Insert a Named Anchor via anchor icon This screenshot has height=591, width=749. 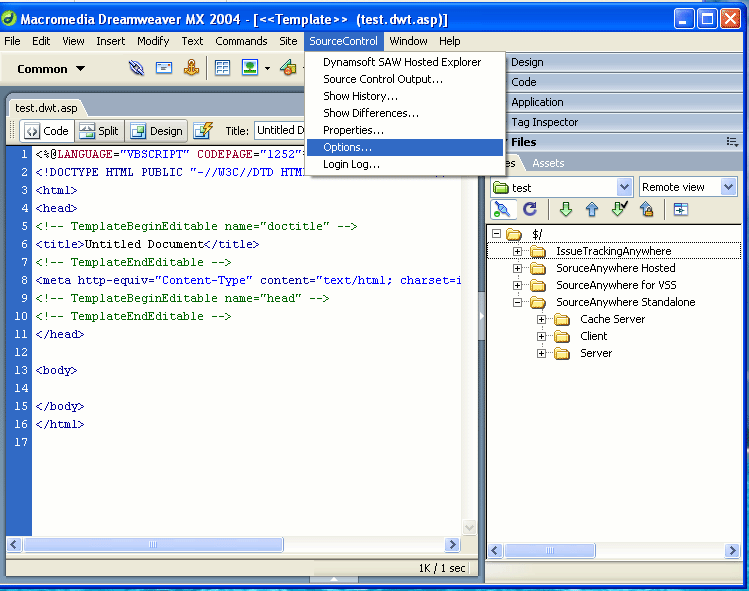[x=190, y=68]
